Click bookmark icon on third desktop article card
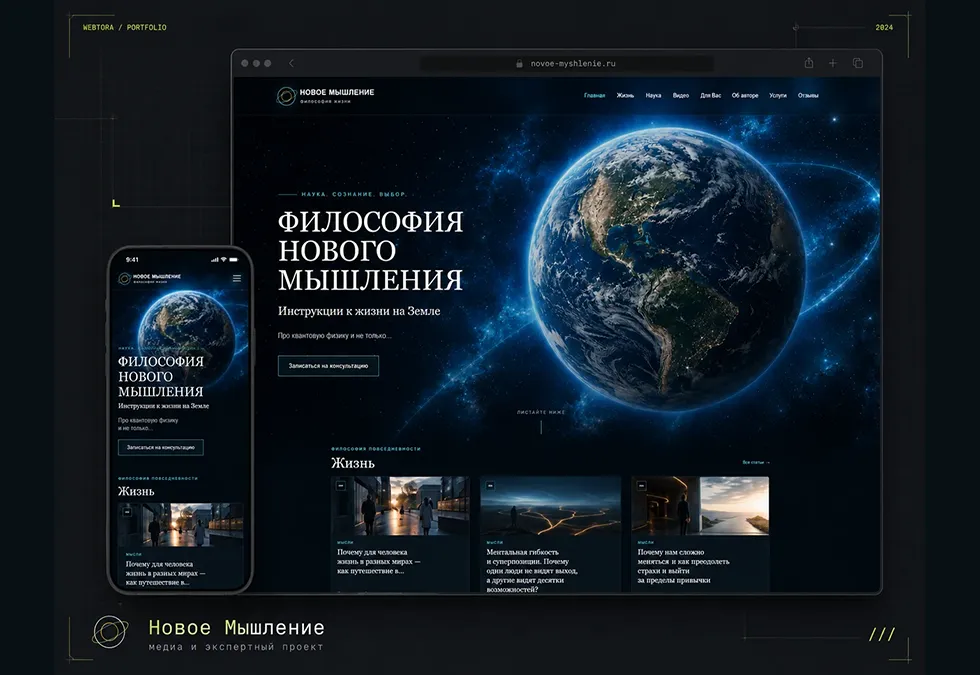 point(641,486)
